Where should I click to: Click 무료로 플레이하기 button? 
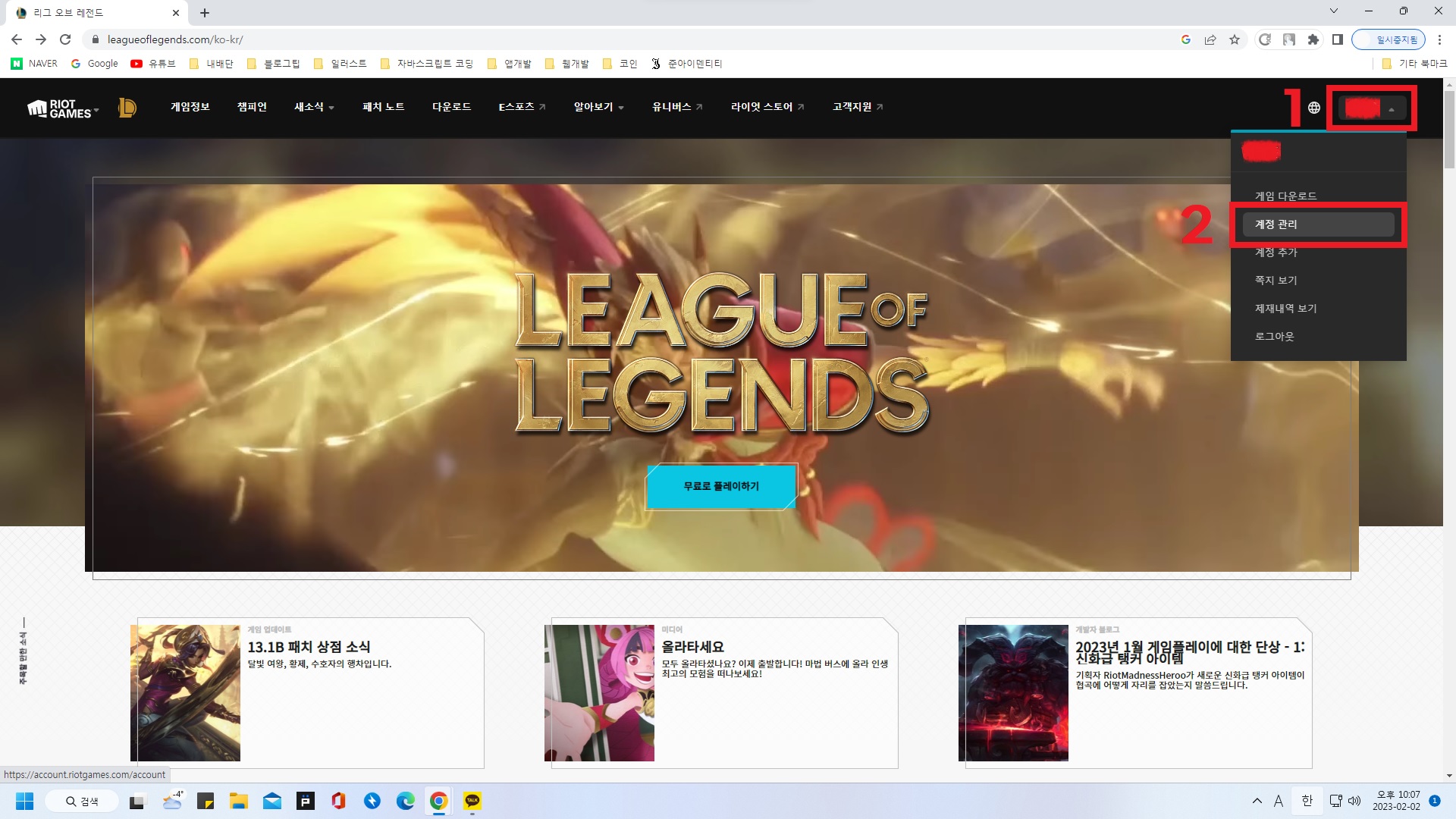(720, 486)
